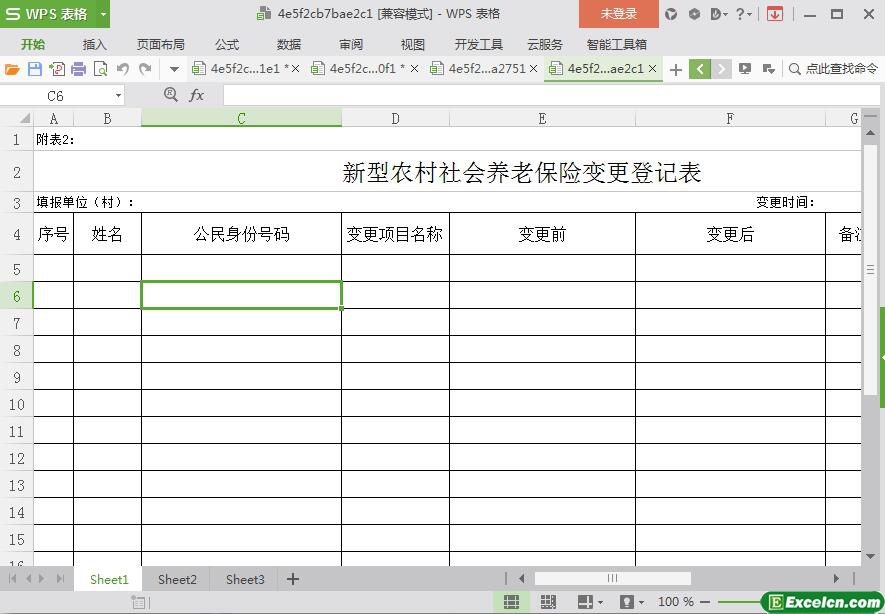Click the Open folder icon in toolbar

point(12,69)
